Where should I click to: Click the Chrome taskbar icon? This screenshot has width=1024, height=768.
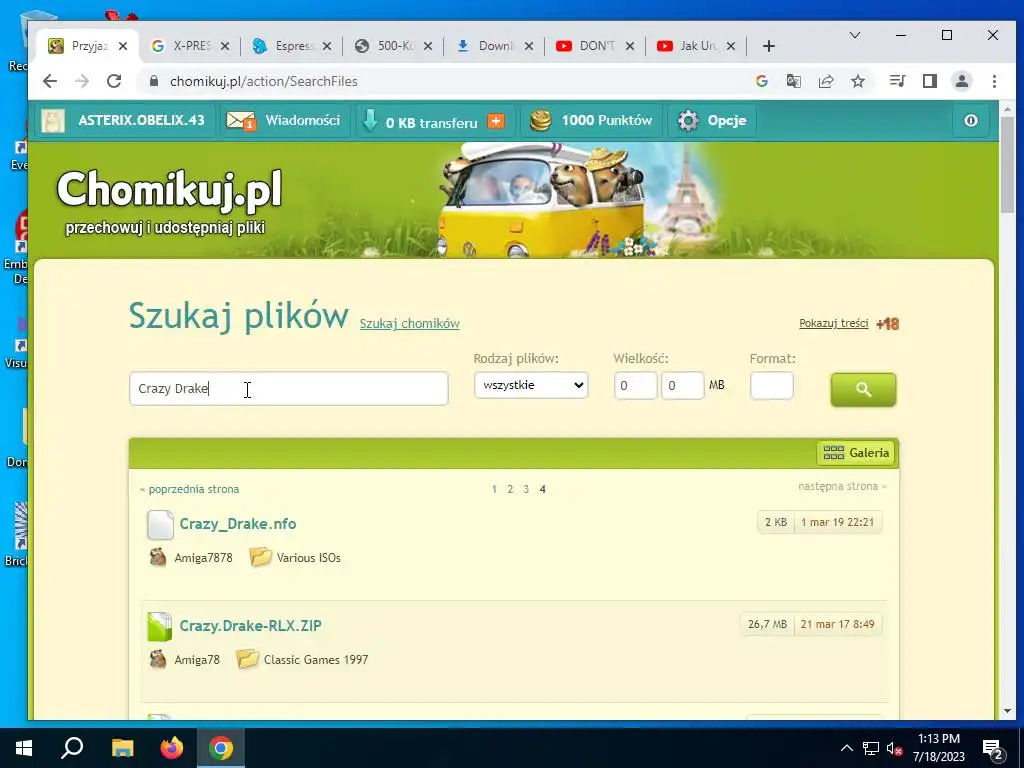click(x=221, y=748)
